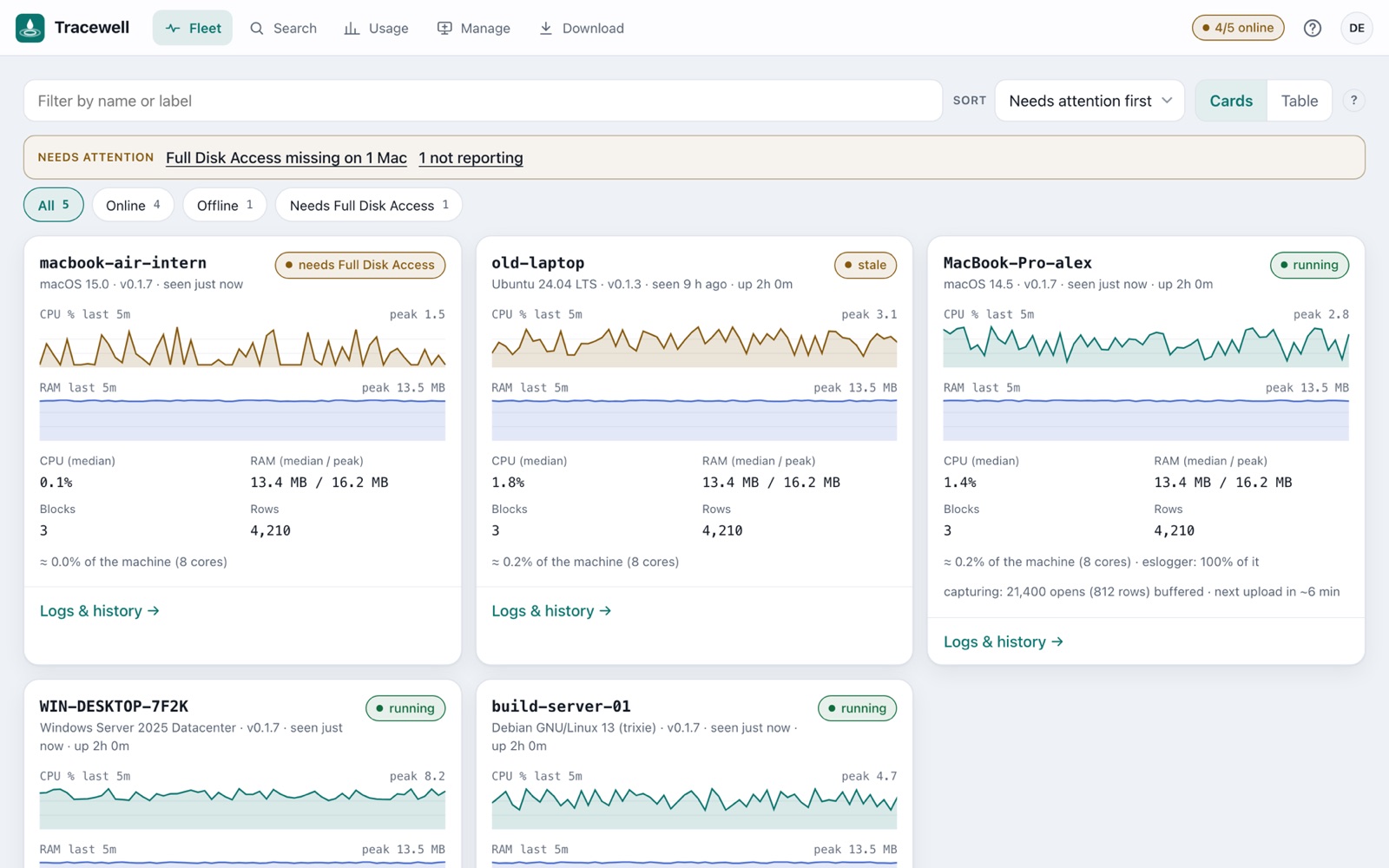Filter by Needs Full Disk Access chip
Image resolution: width=1389 pixels, height=868 pixels.
(369, 205)
